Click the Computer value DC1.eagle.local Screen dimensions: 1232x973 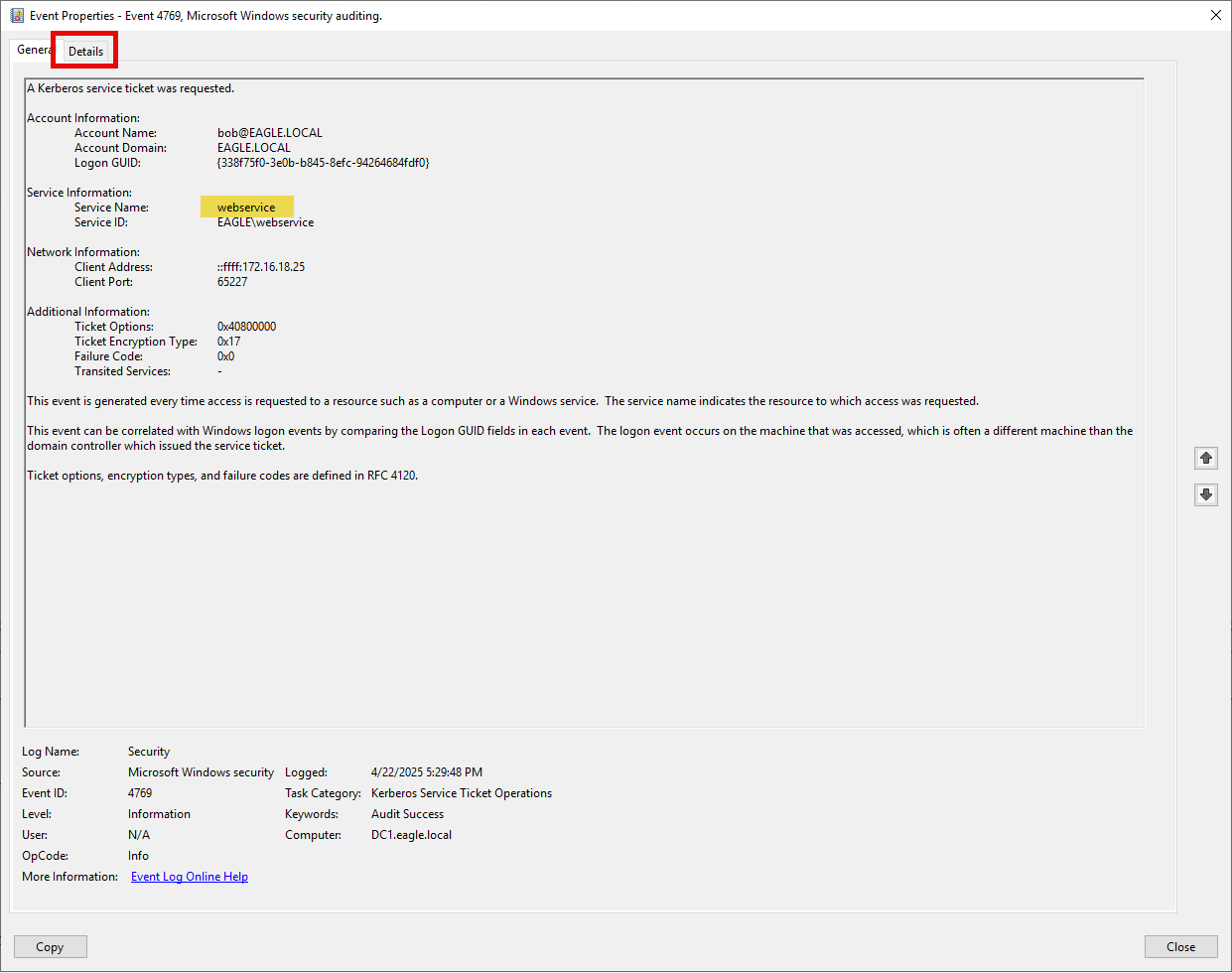coord(411,835)
